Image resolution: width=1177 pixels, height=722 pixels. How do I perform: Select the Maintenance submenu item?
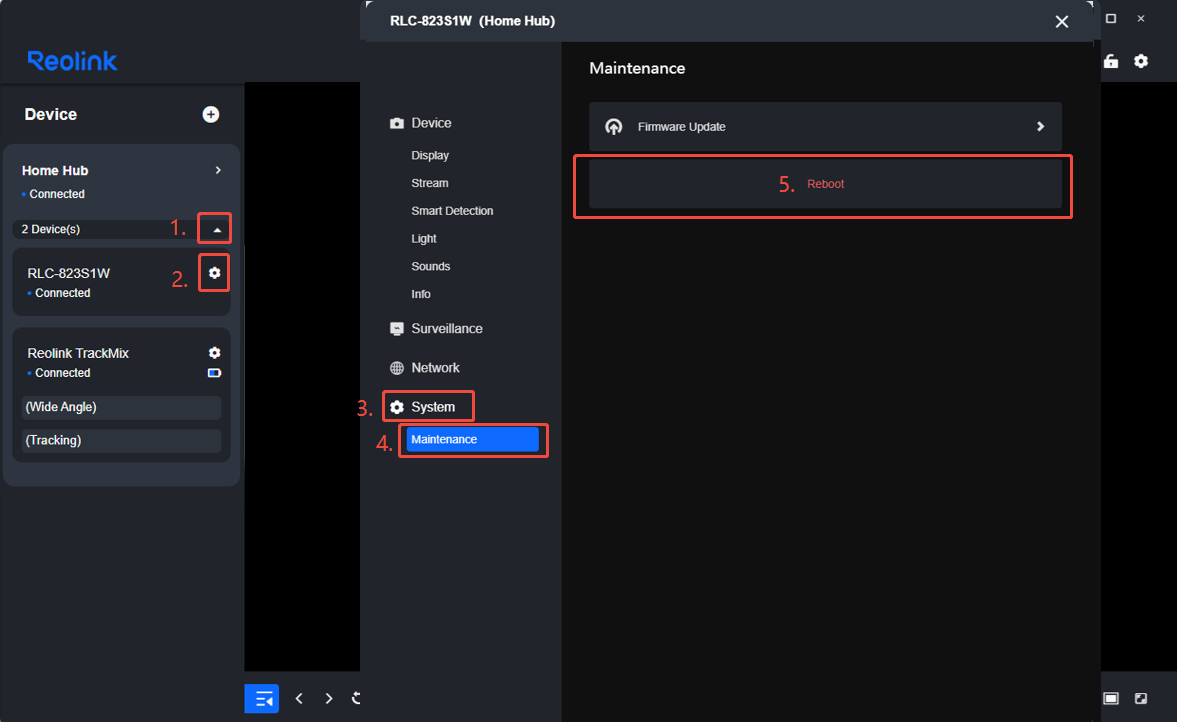point(472,440)
